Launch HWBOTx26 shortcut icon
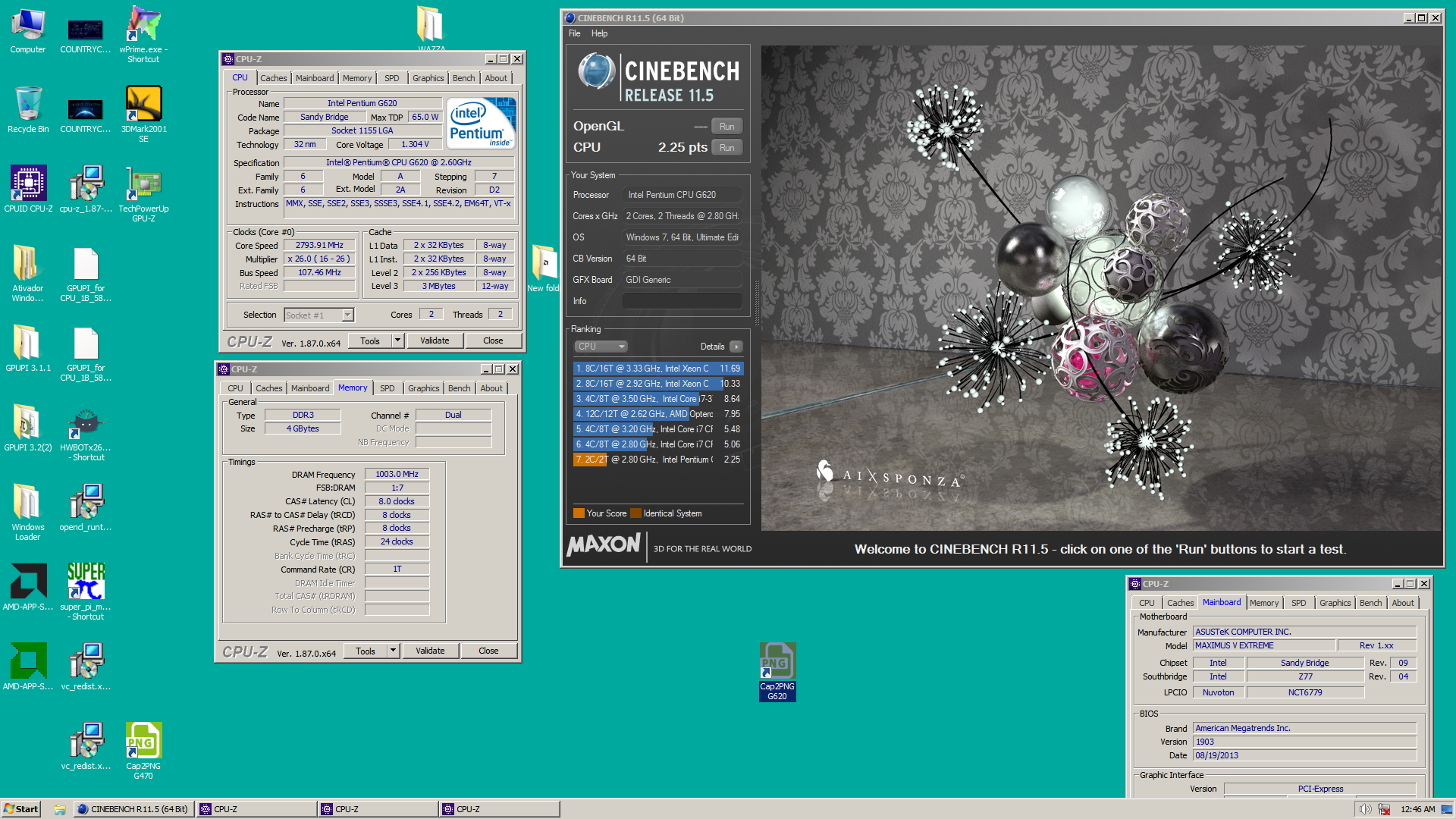This screenshot has width=1456, height=819. pos(86,434)
